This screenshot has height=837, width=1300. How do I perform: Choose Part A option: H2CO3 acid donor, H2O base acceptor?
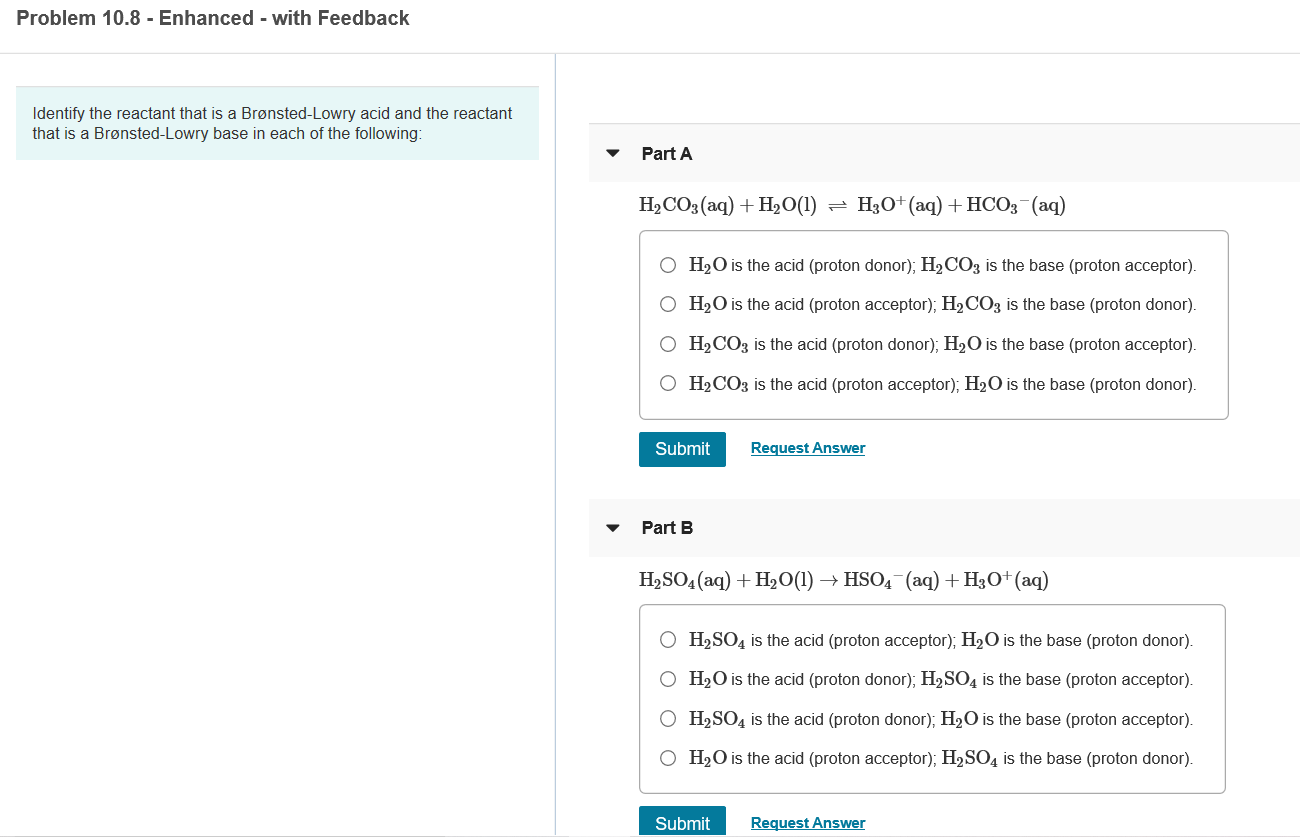(x=668, y=344)
